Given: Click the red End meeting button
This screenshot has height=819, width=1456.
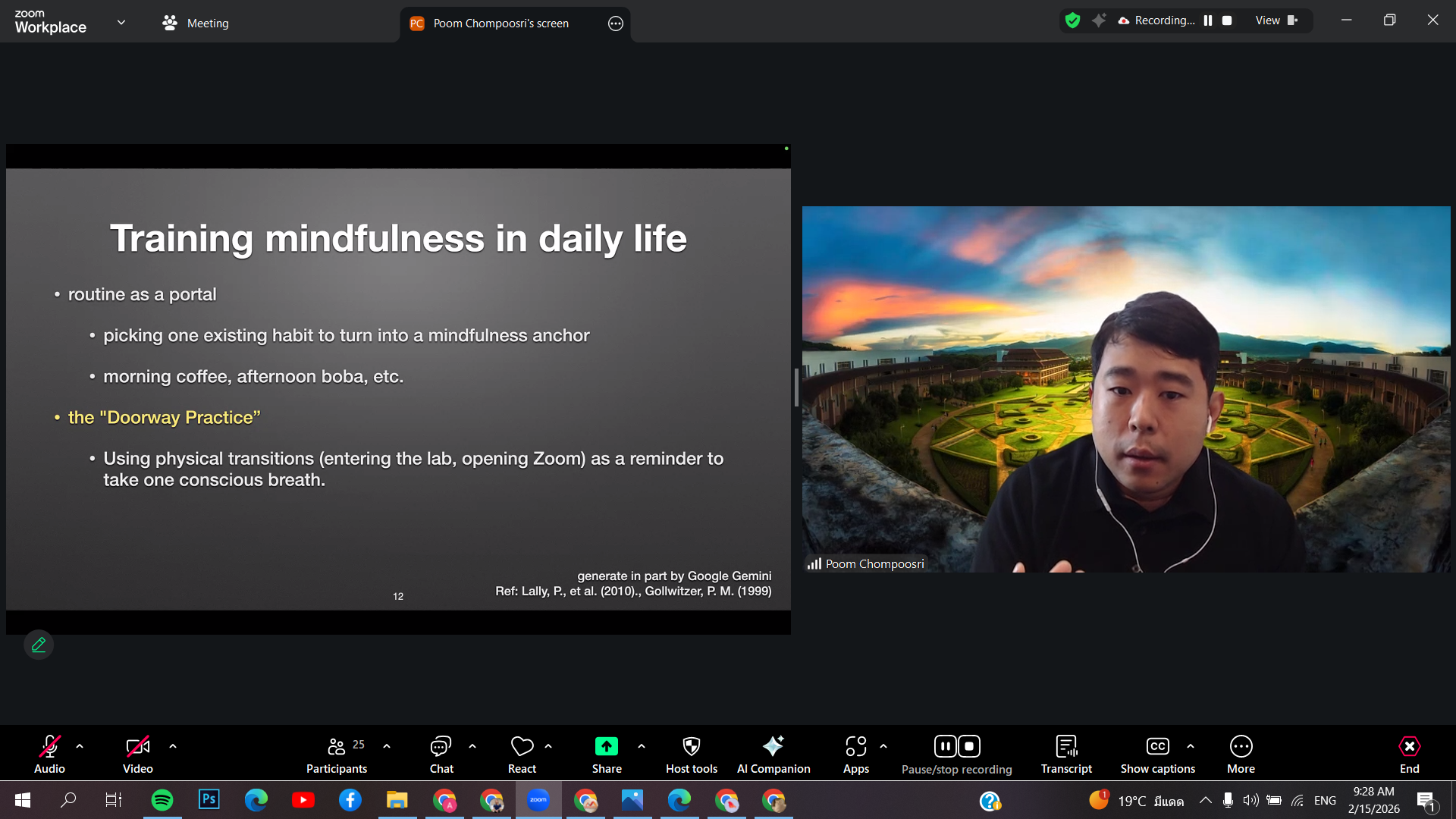Looking at the screenshot, I should [x=1409, y=754].
